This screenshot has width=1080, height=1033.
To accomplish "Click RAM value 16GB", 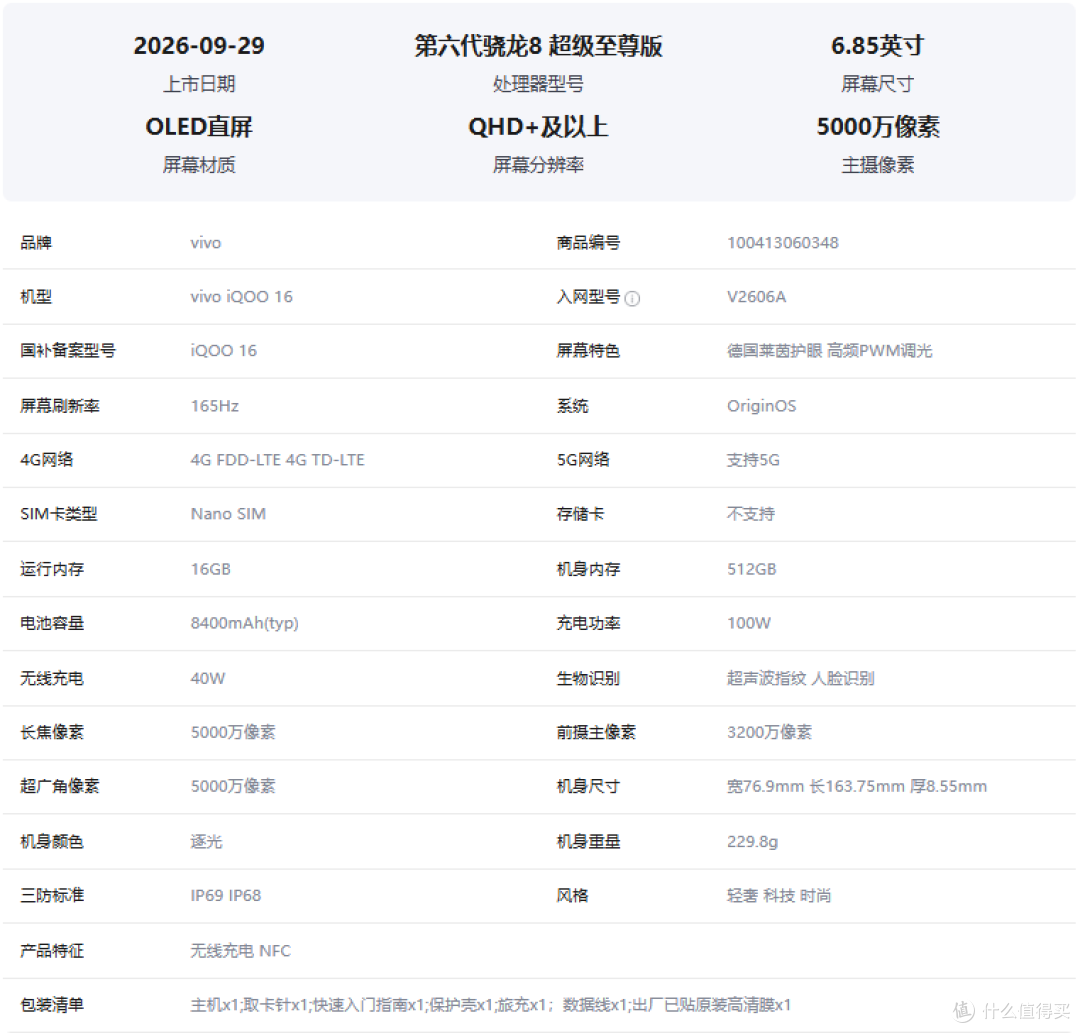I will click(x=210, y=569).
